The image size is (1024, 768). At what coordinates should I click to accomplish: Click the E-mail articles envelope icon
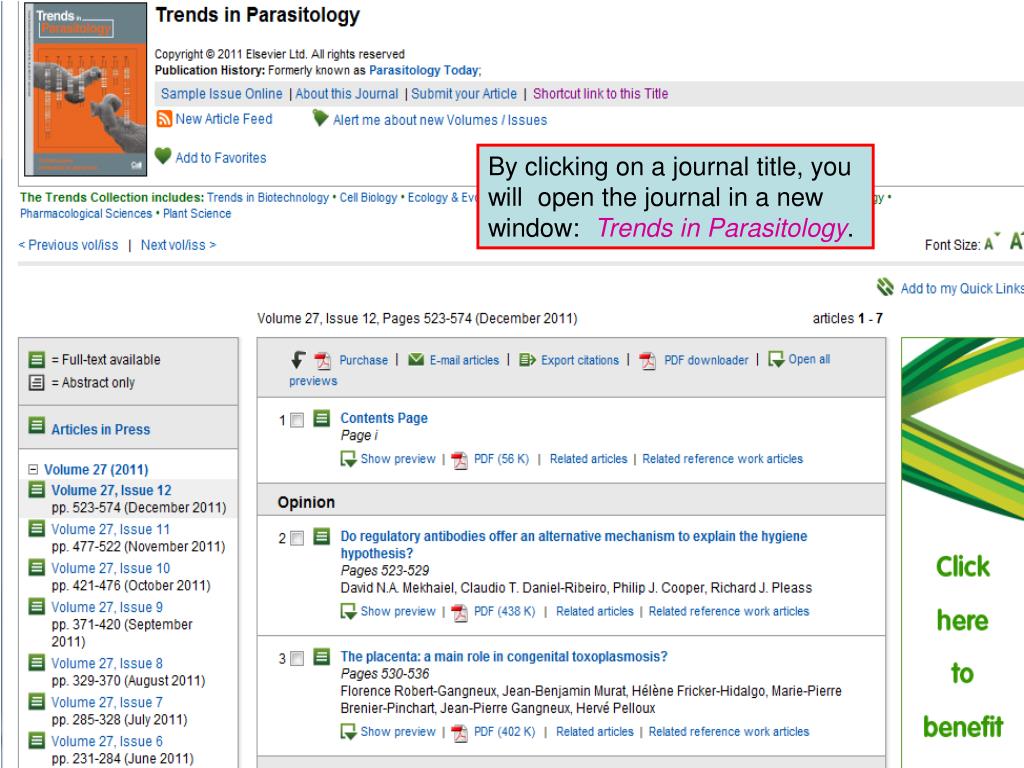tap(416, 360)
